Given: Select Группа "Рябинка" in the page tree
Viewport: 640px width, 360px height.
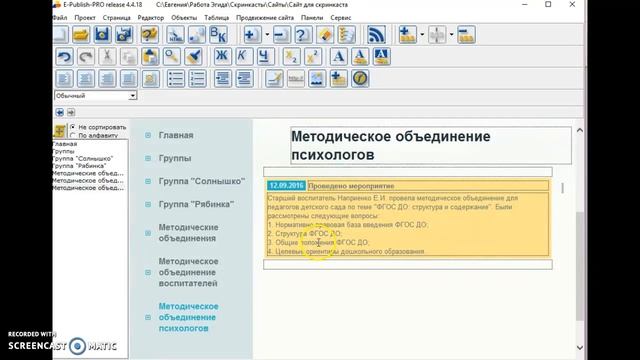Looking at the screenshot, I should pyautogui.click(x=80, y=166).
